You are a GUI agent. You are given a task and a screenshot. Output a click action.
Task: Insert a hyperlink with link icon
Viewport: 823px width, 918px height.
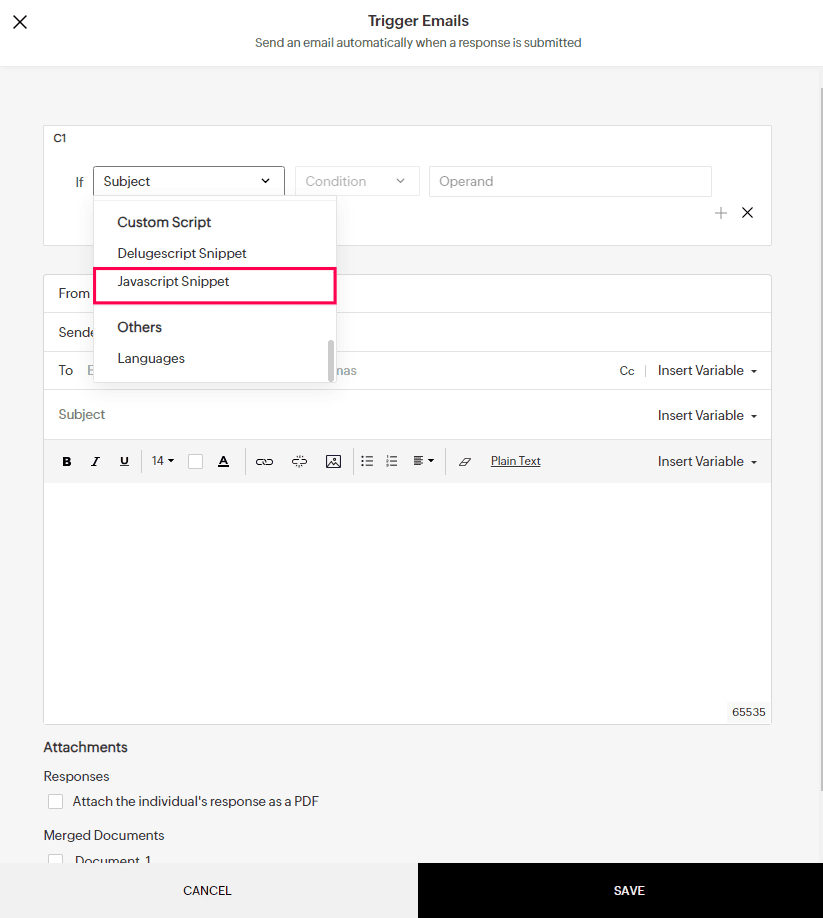[264, 461]
